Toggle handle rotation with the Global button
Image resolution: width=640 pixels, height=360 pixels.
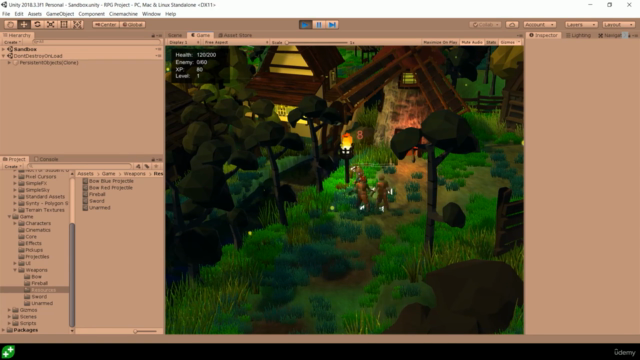(x=133, y=24)
